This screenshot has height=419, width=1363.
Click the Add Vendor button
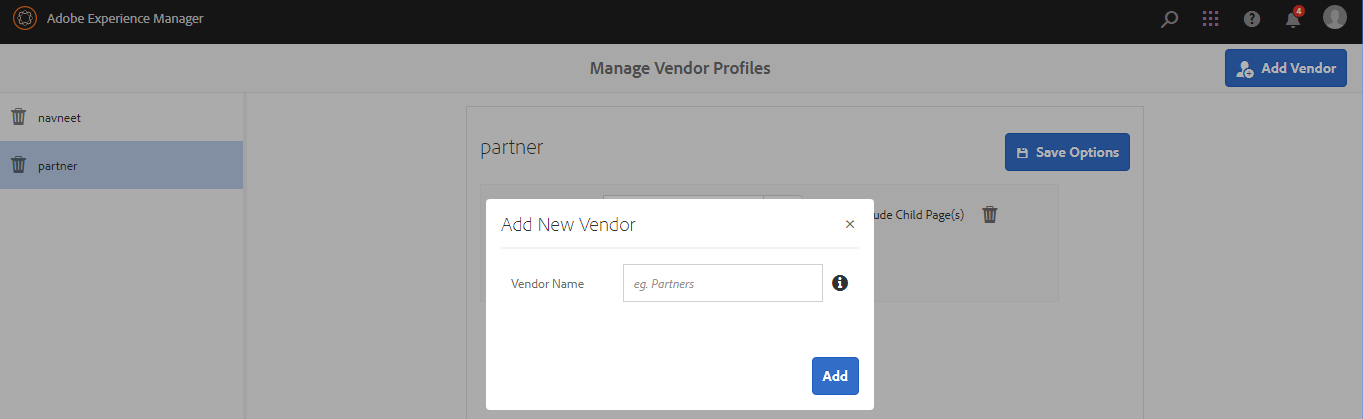1286,68
